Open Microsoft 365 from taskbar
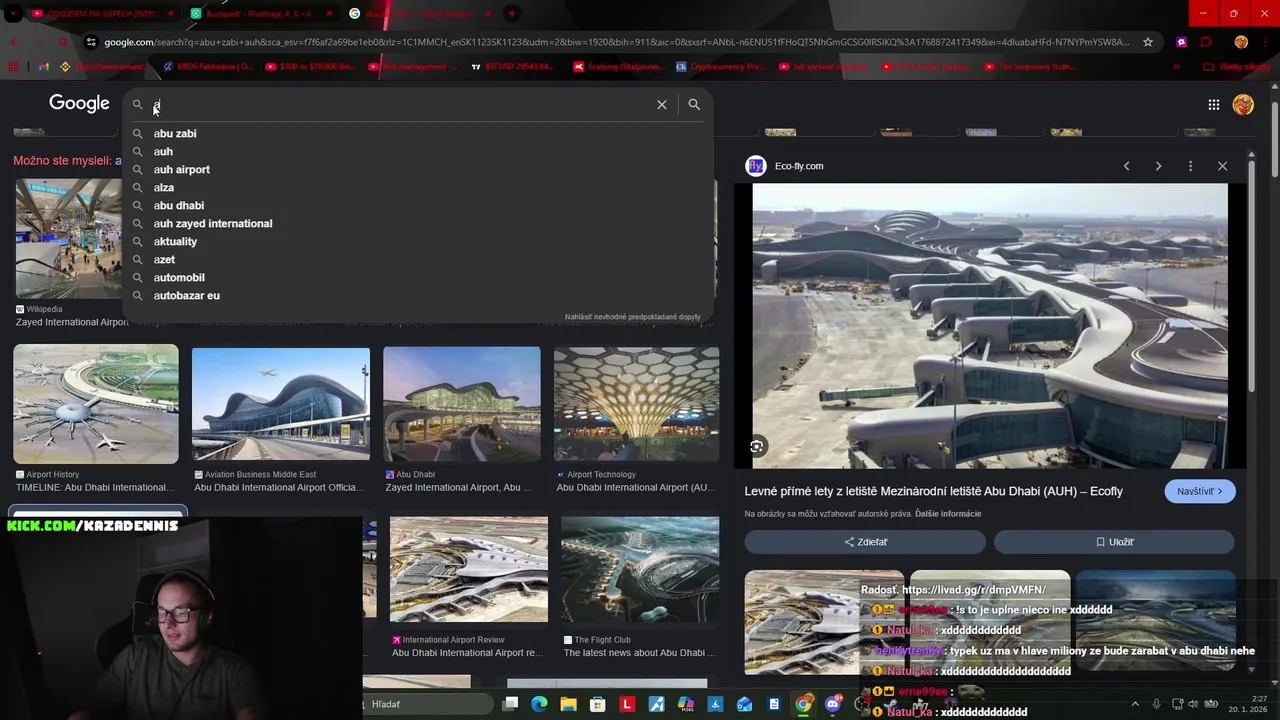The height and width of the screenshot is (720, 1280). pos(686,704)
